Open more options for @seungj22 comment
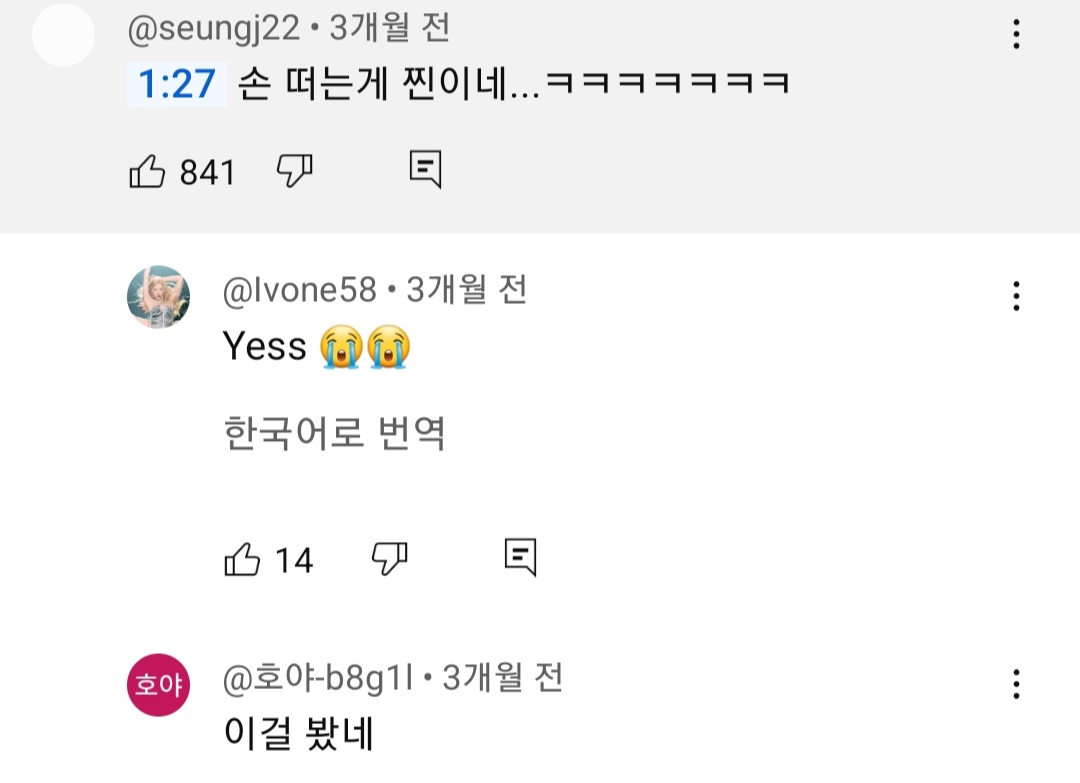 pos(1016,36)
